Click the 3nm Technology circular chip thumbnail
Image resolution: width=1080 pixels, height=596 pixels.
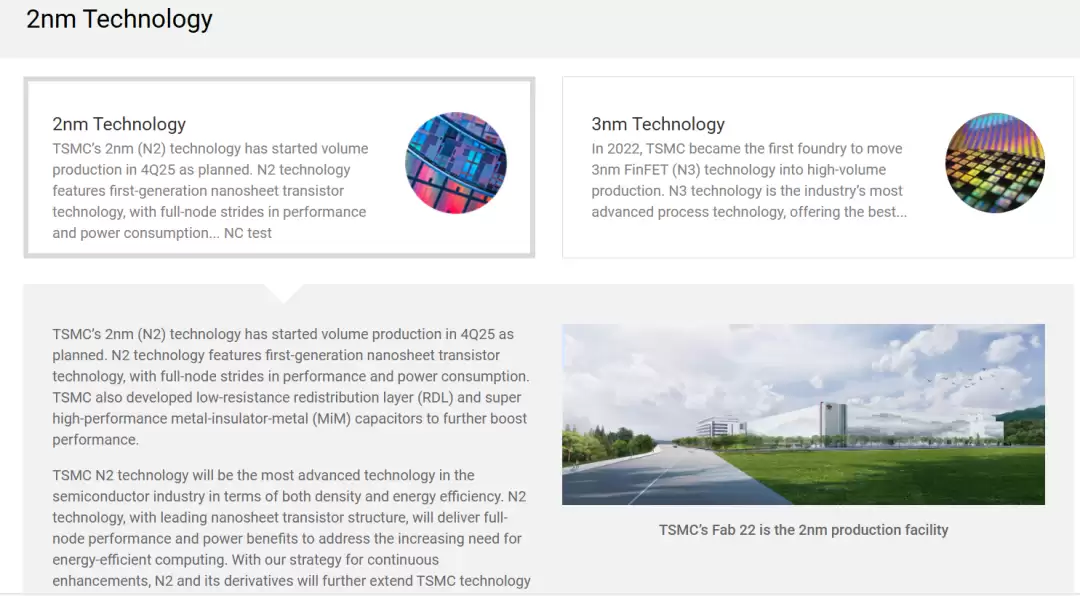tap(994, 163)
